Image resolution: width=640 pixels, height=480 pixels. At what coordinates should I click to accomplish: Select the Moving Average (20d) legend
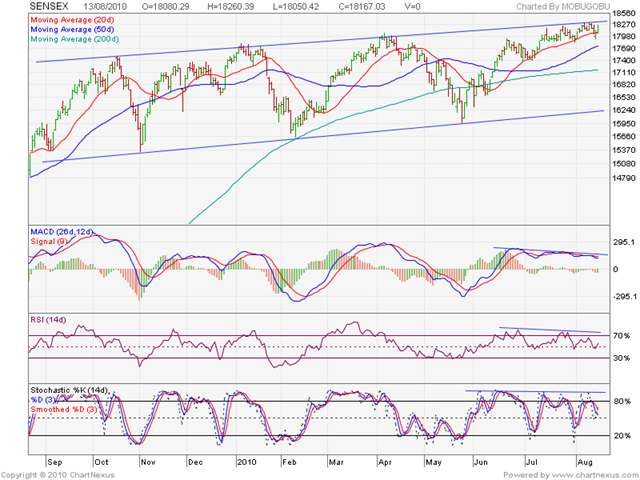[x=72, y=20]
